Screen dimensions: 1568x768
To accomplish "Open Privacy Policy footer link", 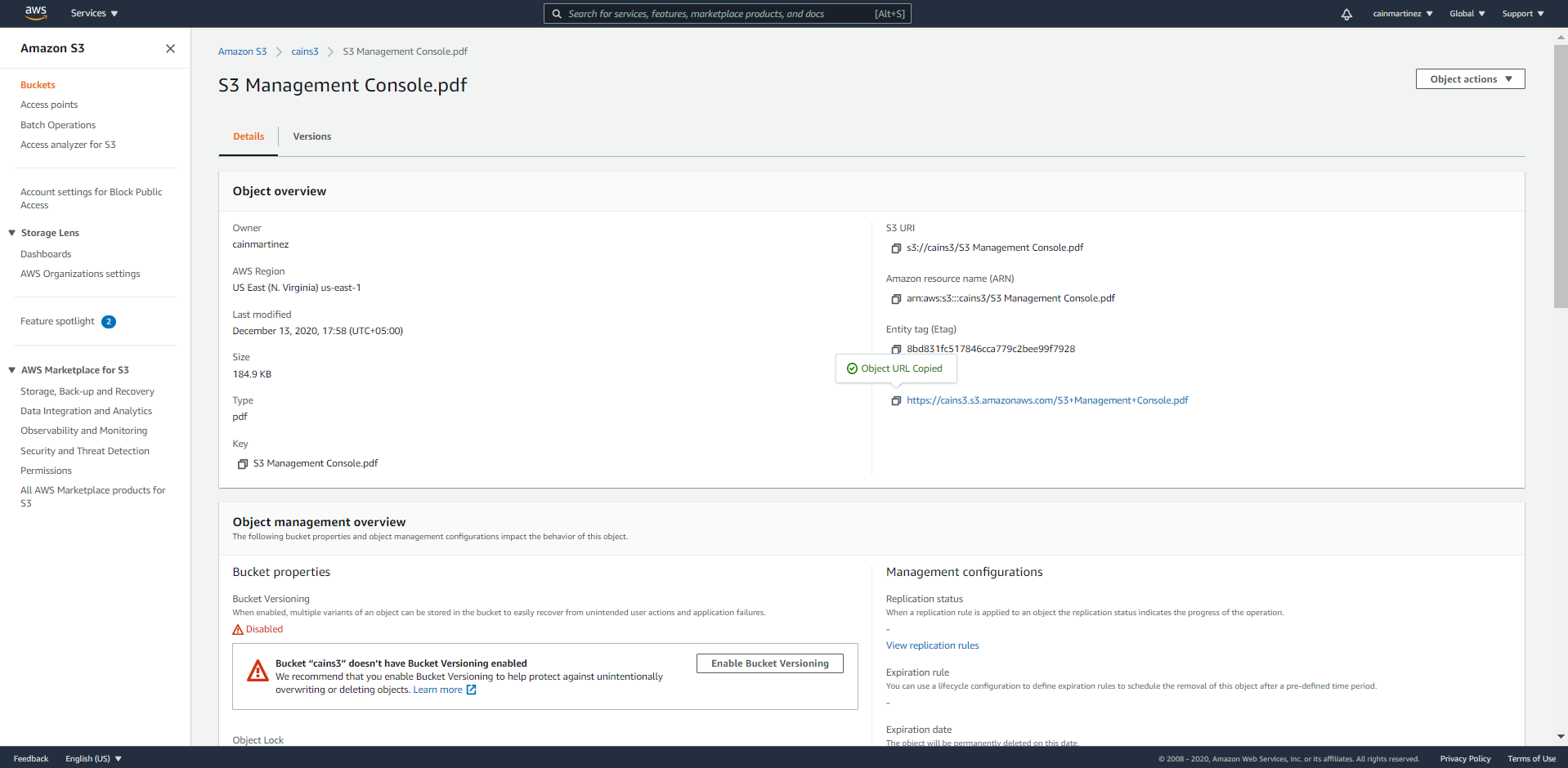I will point(1465,759).
